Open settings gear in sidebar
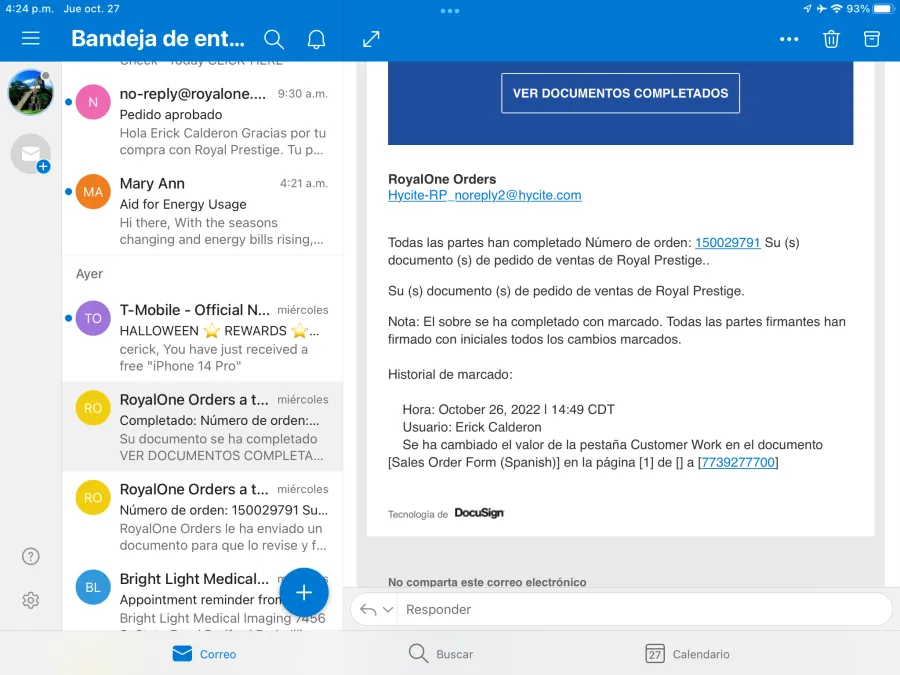The width and height of the screenshot is (900, 675). (x=31, y=600)
